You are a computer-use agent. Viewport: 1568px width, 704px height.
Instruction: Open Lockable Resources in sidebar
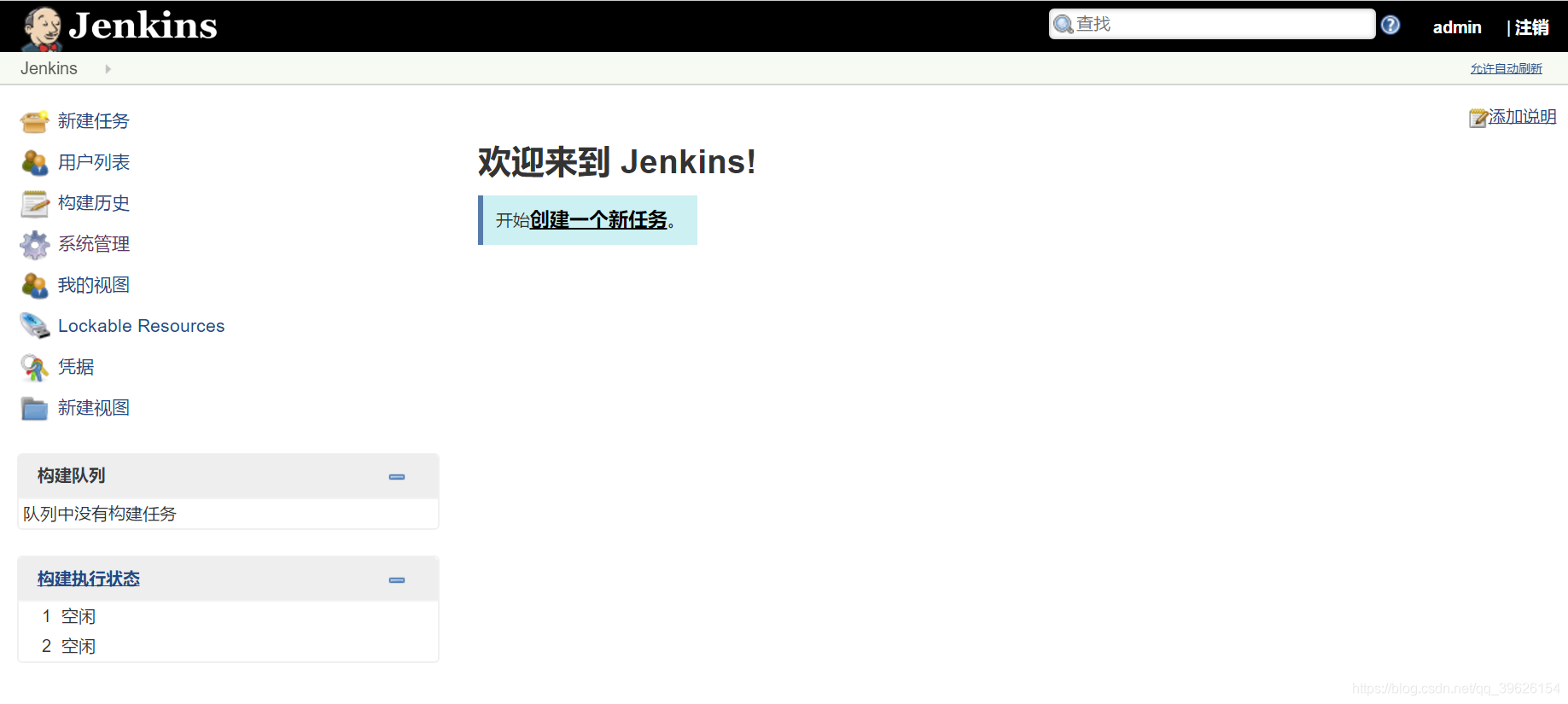(142, 326)
